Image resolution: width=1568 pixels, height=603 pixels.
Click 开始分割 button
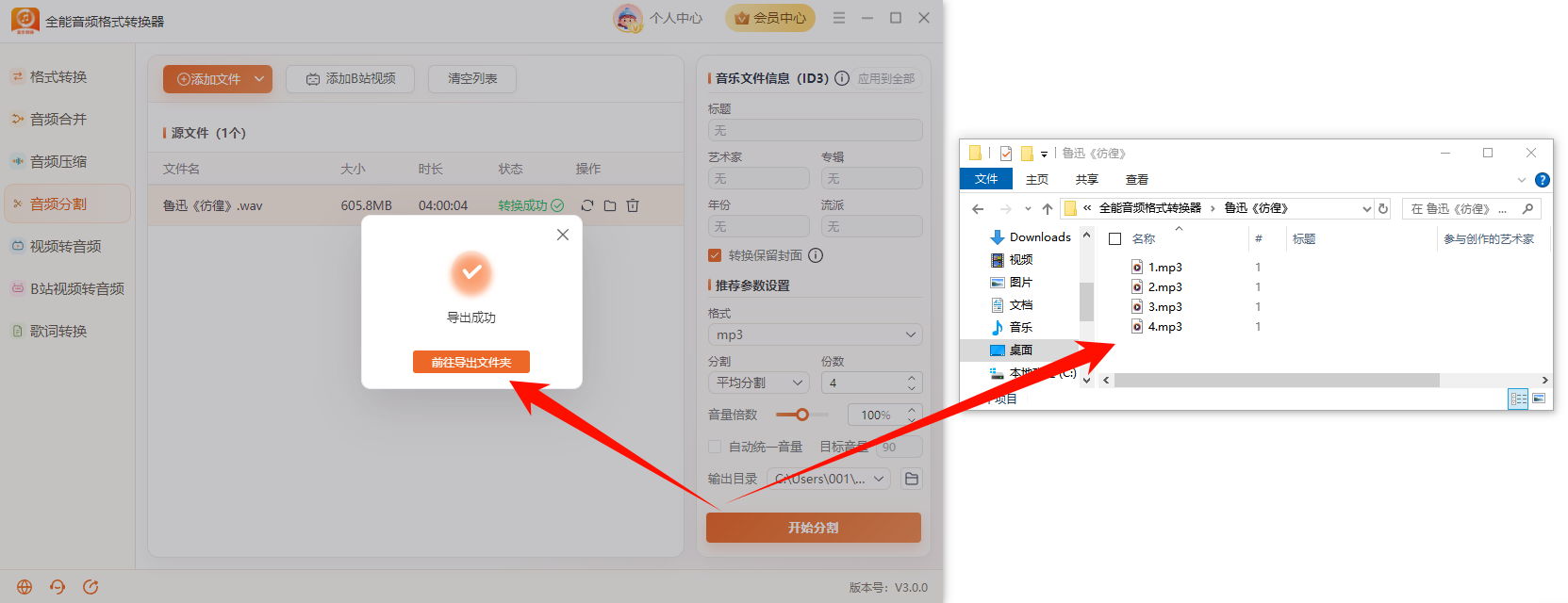point(814,528)
